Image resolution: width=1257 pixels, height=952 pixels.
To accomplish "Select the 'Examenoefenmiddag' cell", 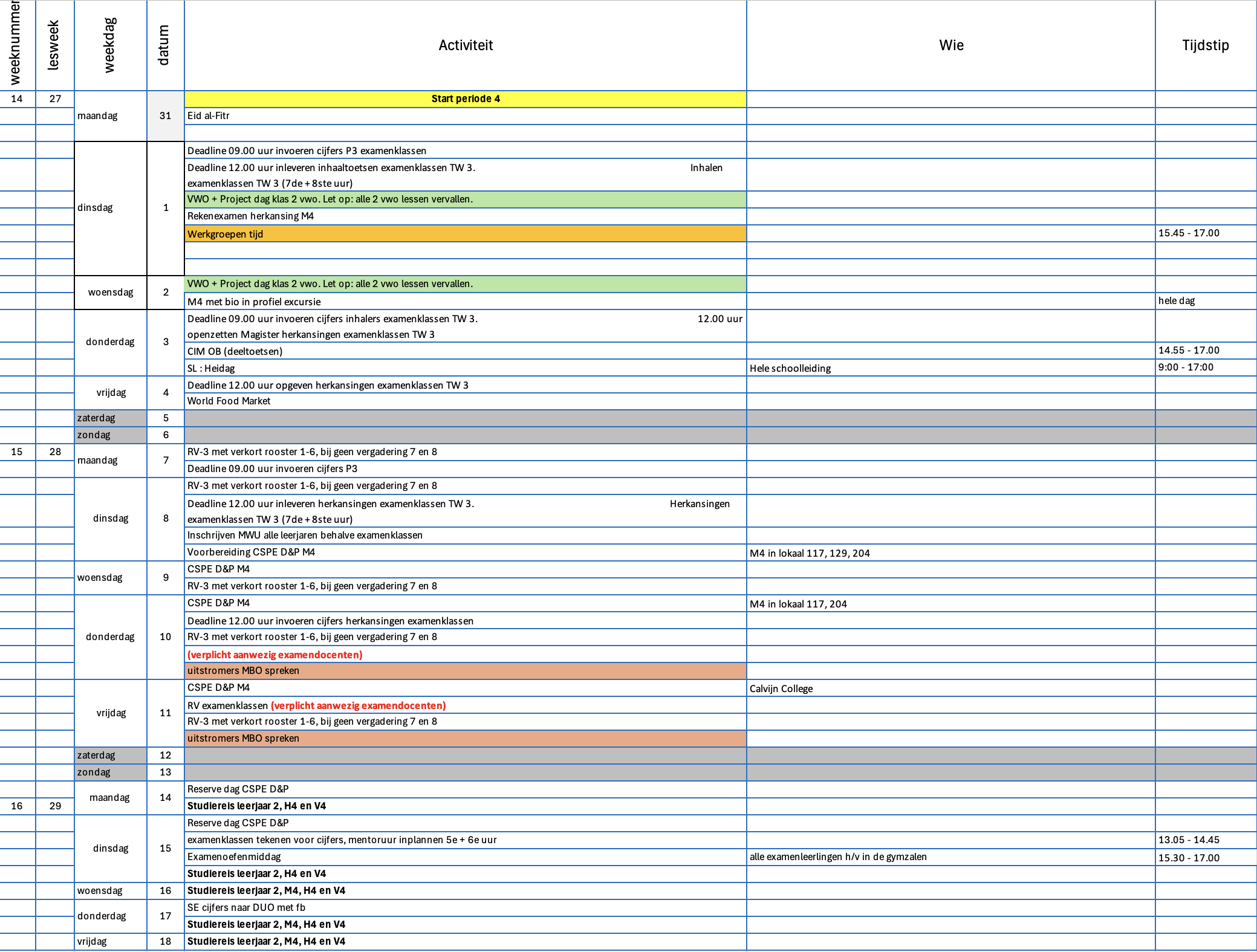I will tap(466, 857).
